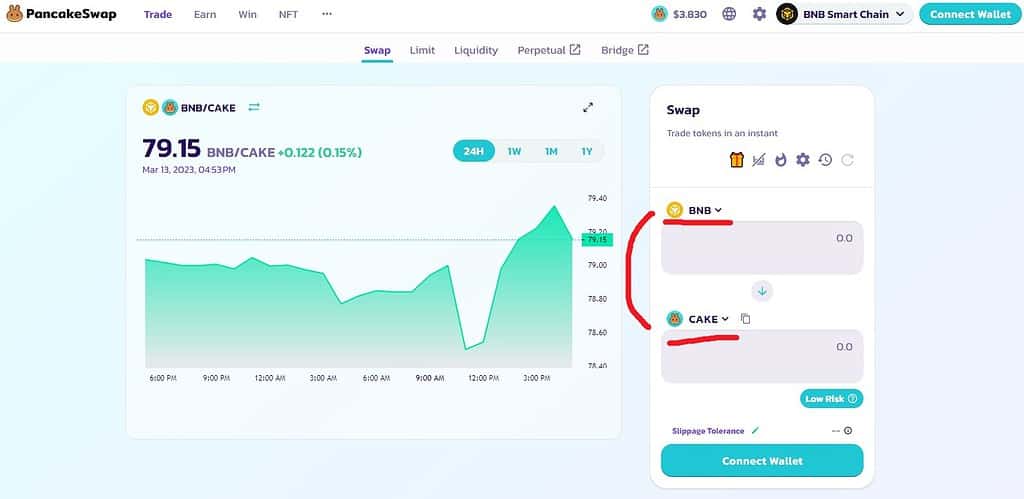The height and width of the screenshot is (499, 1024).
Task: Open the NFT menu
Action: pos(288,14)
